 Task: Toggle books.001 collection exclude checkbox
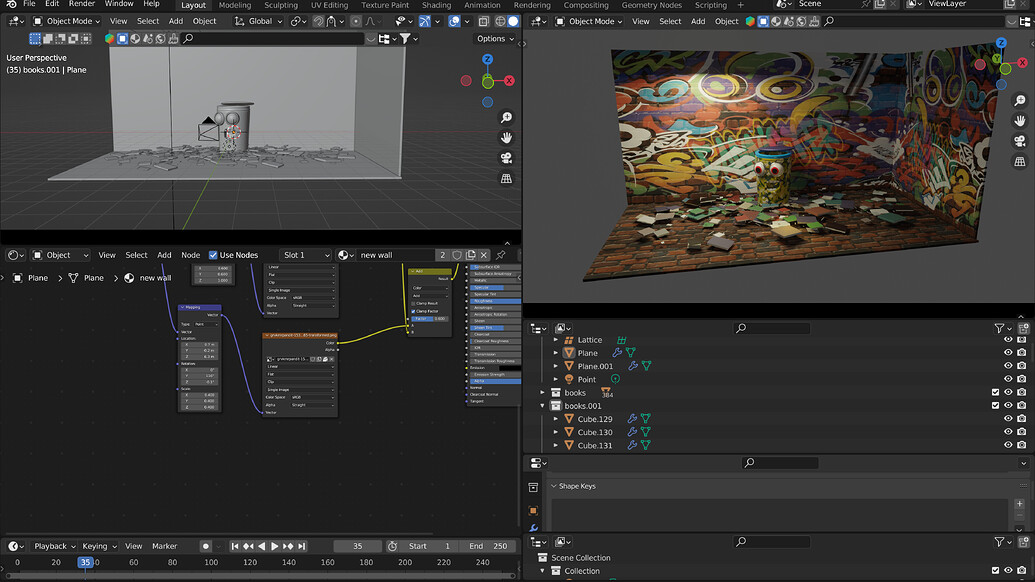[995, 406]
